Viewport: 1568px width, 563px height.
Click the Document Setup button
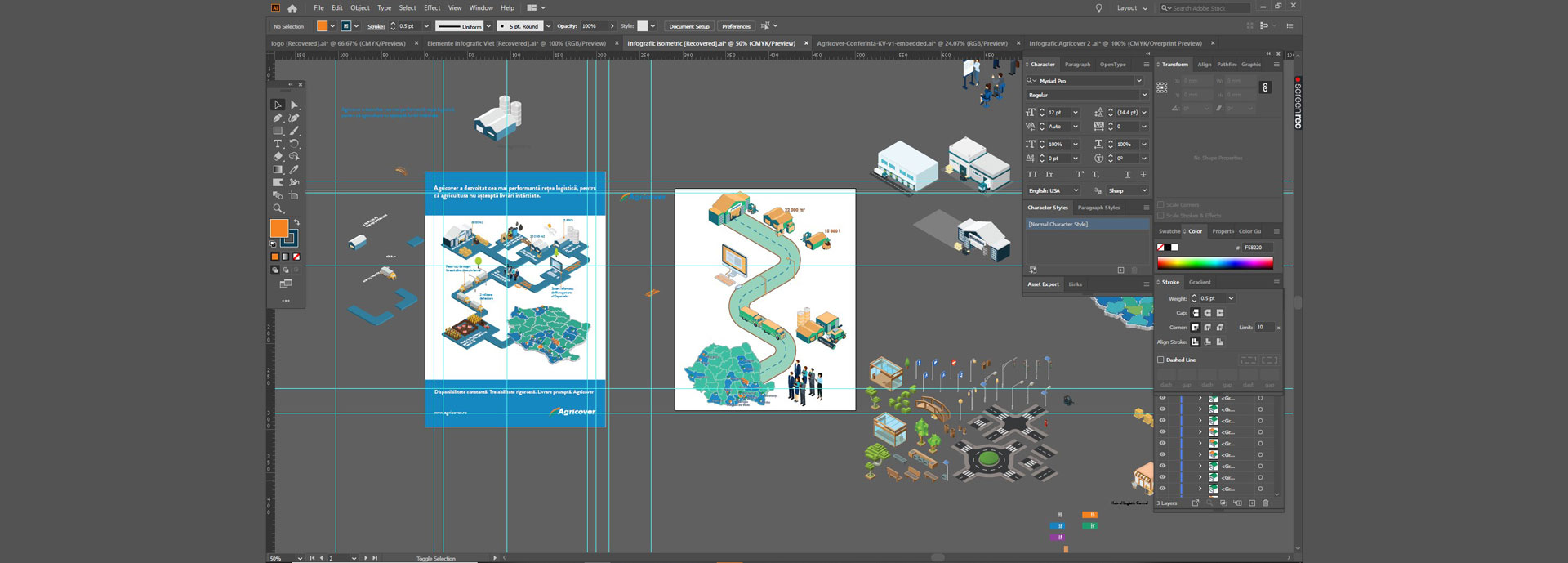pos(688,26)
